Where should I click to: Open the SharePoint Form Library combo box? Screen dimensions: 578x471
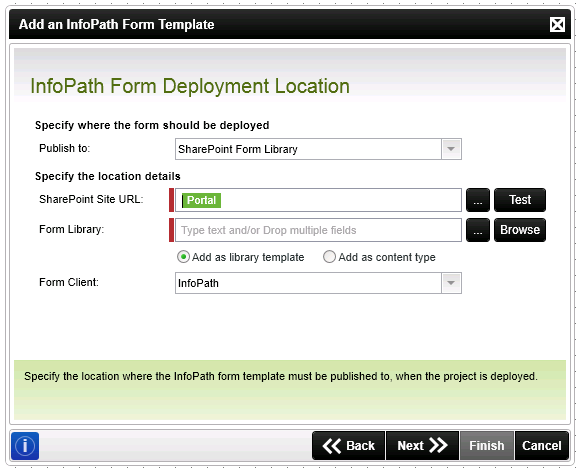[318, 149]
